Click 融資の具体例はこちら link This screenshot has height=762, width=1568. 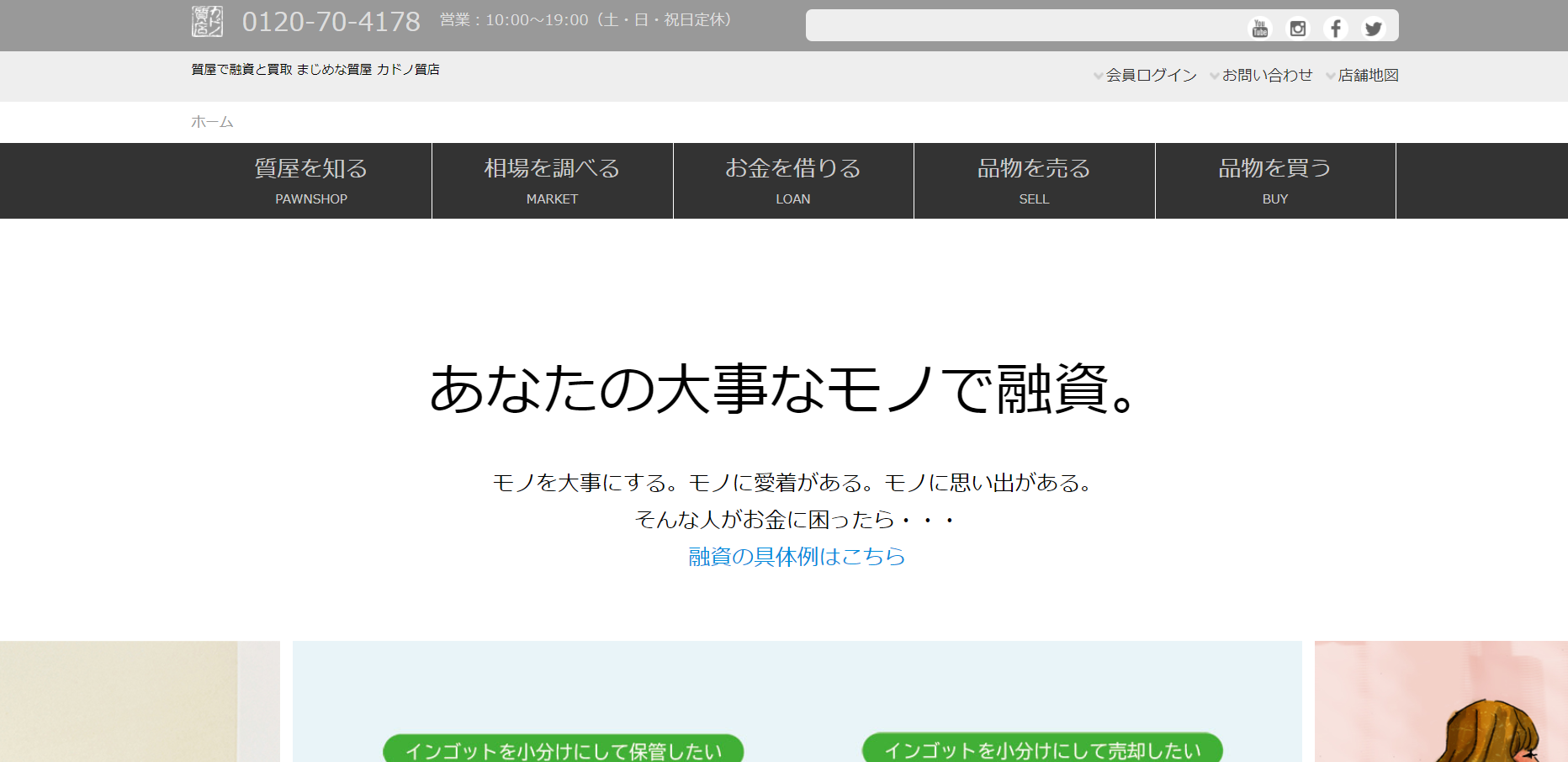pyautogui.click(x=797, y=557)
